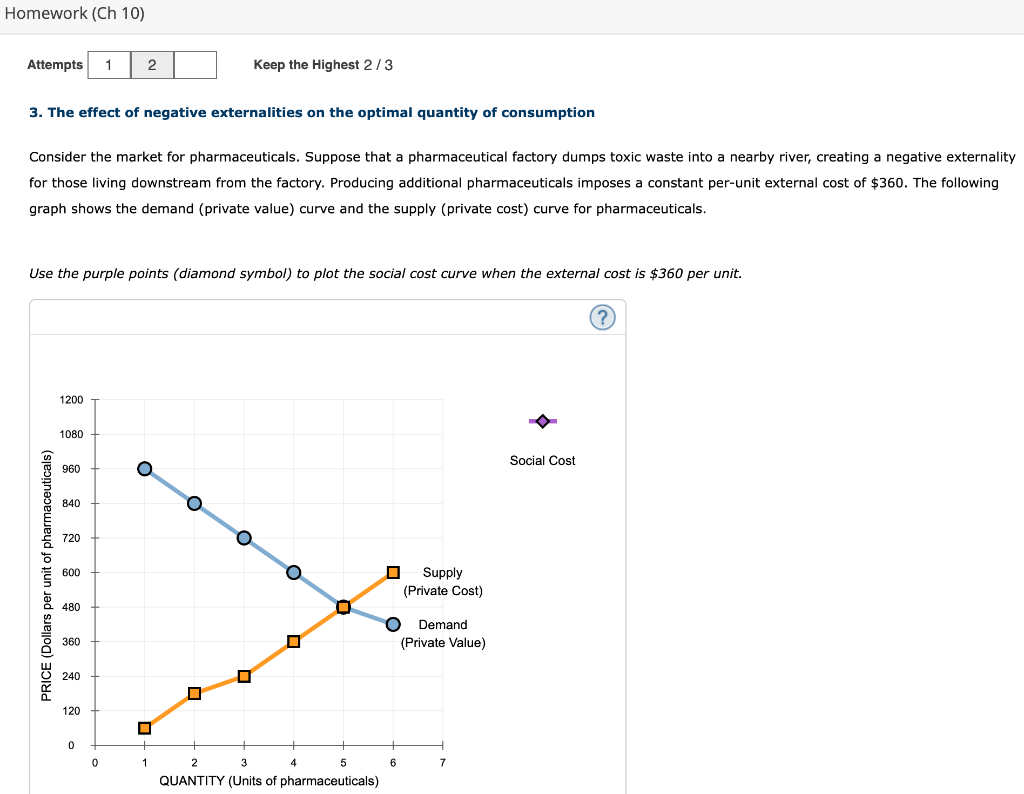
Task: Select the orange square at quantity 1
Action: [144, 727]
